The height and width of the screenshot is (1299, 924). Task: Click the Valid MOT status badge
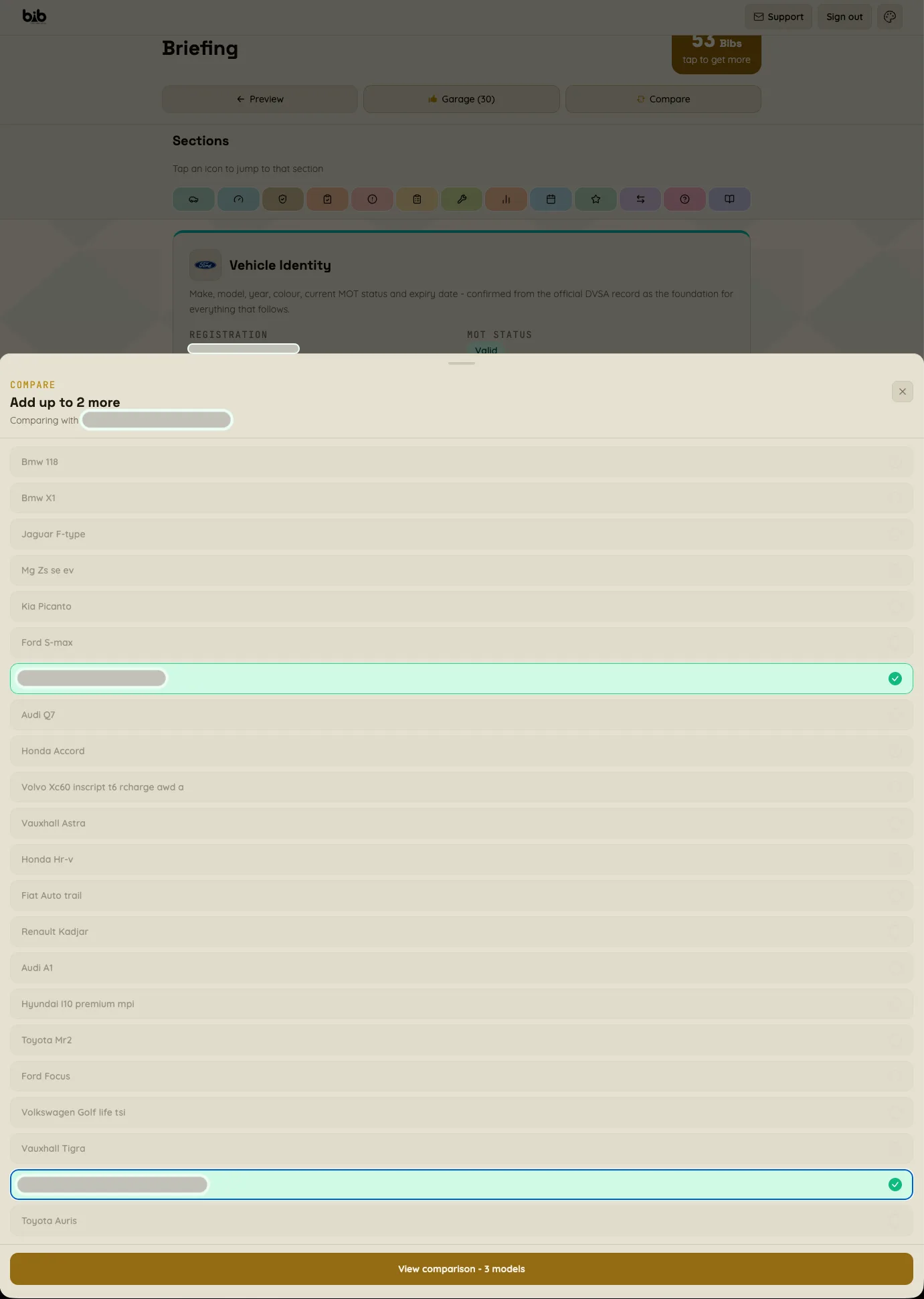click(486, 349)
